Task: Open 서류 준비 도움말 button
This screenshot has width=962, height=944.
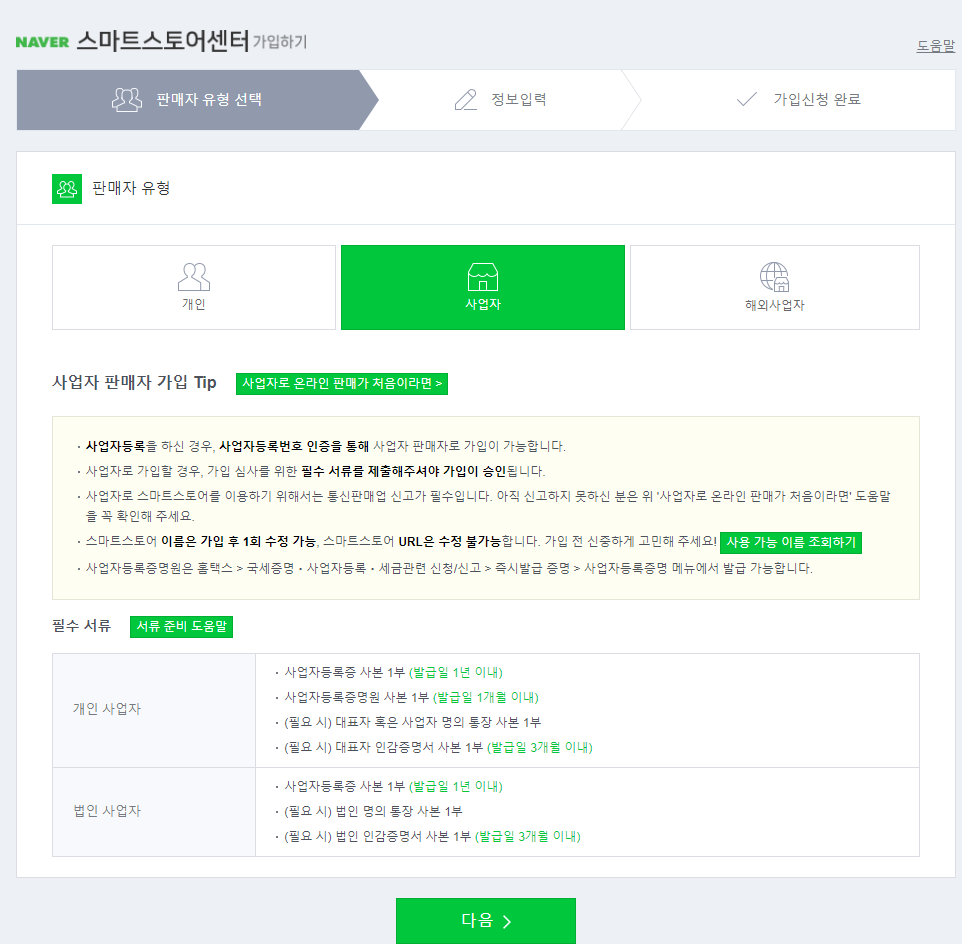Action: pyautogui.click(x=182, y=627)
